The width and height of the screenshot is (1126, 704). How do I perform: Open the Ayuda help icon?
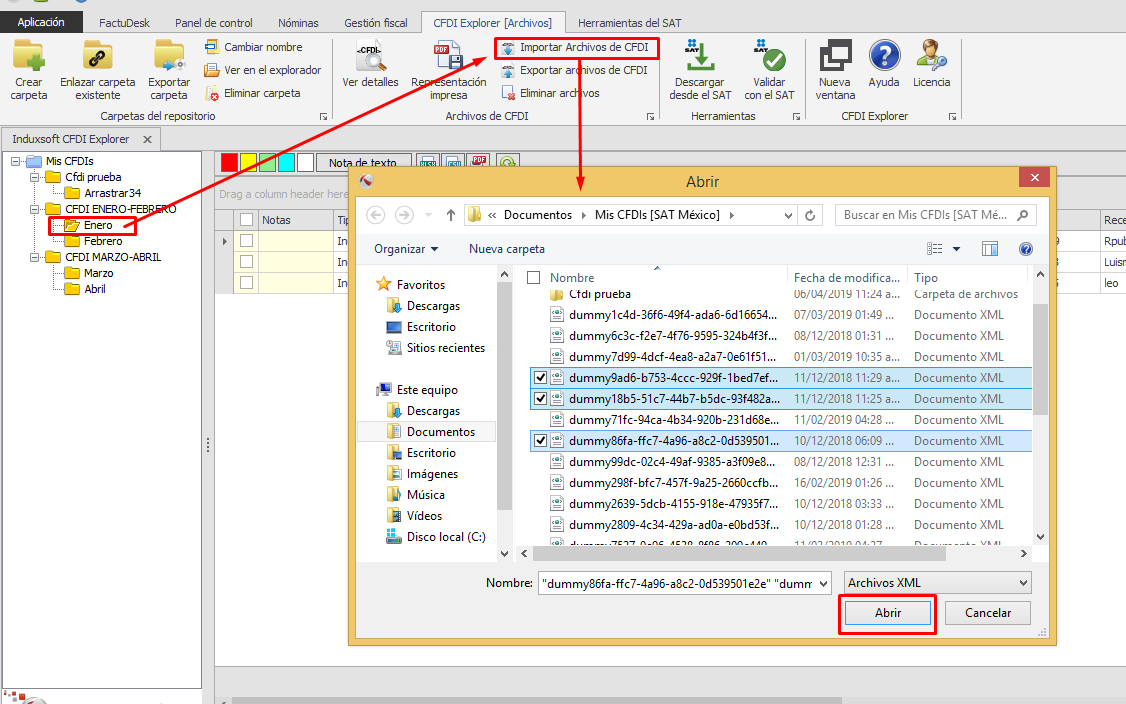[884, 56]
